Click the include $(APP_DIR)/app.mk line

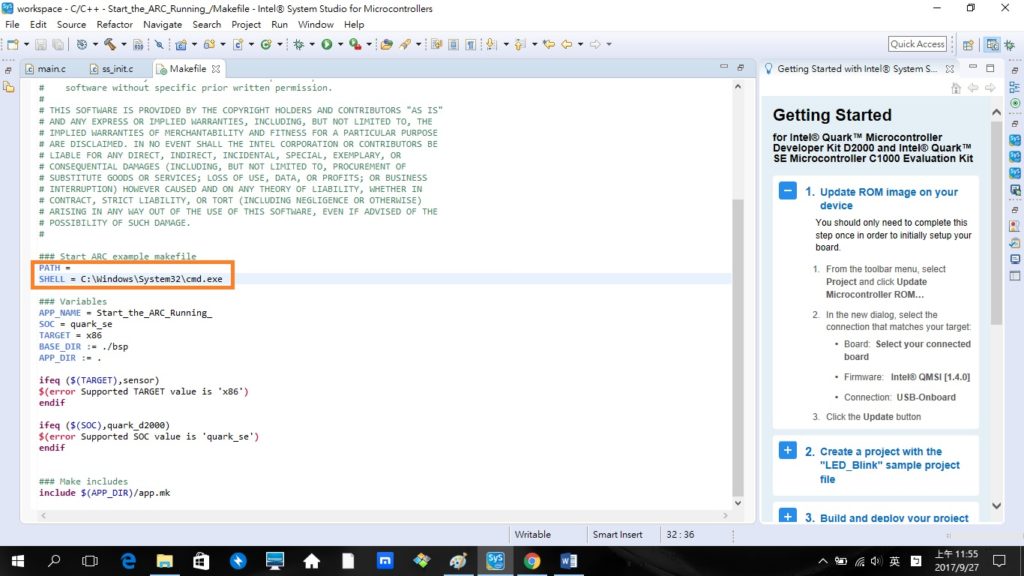[x=104, y=493]
